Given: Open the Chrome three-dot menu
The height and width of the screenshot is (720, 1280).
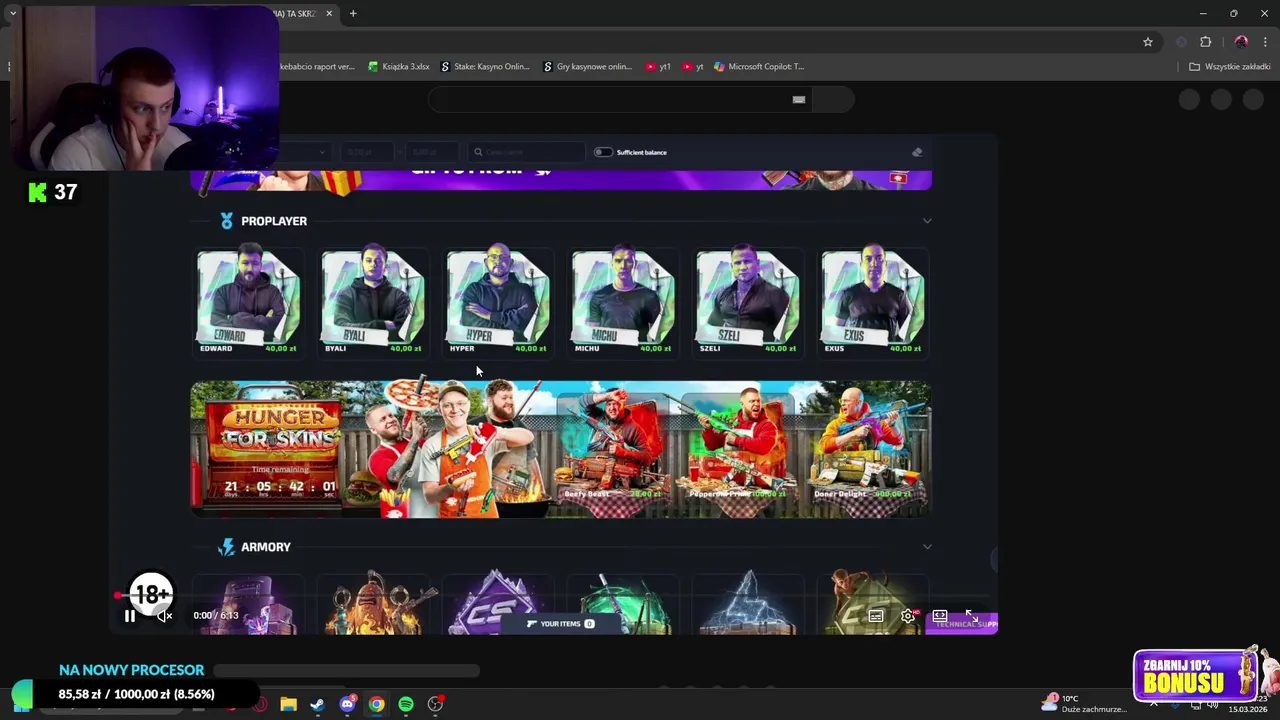Looking at the screenshot, I should coord(1265,42).
